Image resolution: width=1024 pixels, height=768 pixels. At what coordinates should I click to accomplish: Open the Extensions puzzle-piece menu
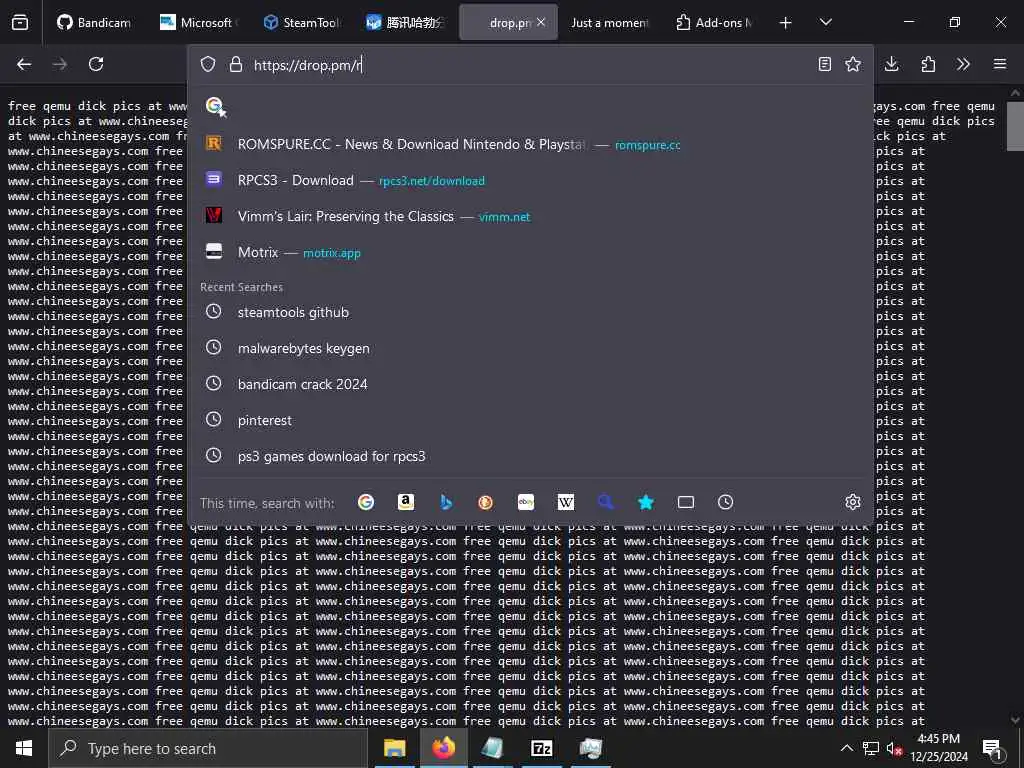pyautogui.click(x=928, y=64)
